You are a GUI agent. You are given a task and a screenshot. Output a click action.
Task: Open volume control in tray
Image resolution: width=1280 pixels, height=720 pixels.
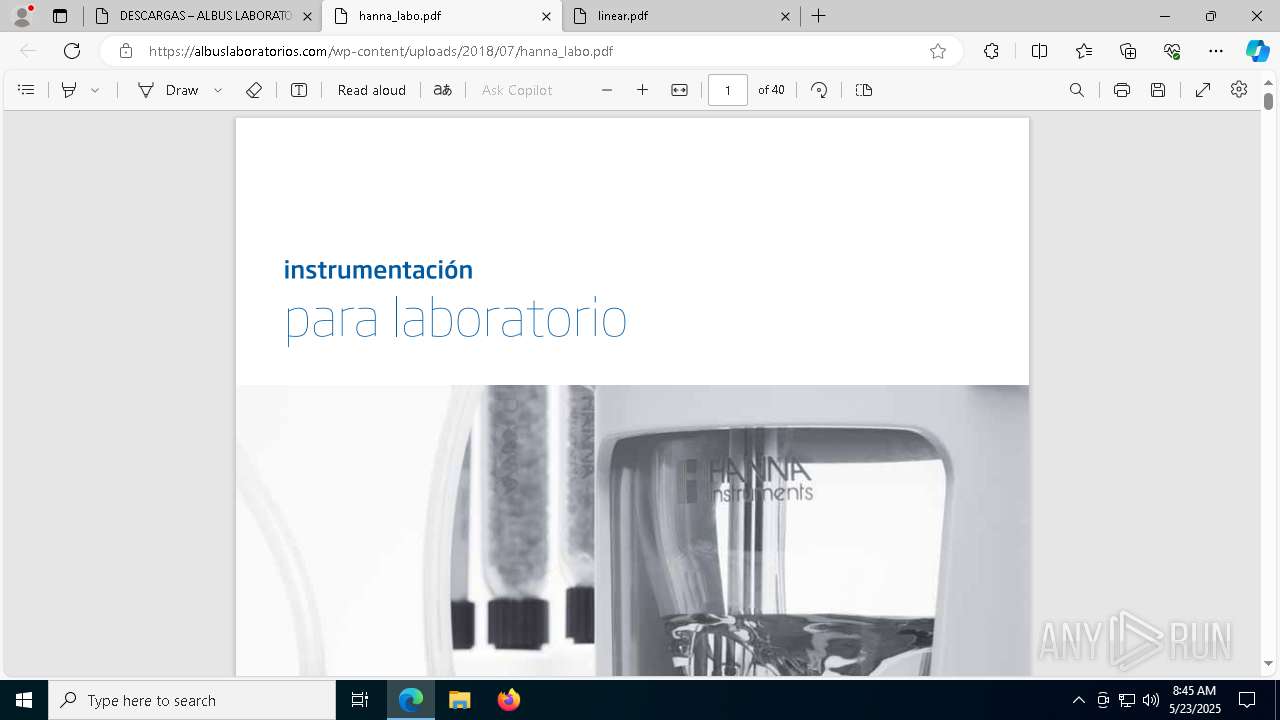point(1150,700)
